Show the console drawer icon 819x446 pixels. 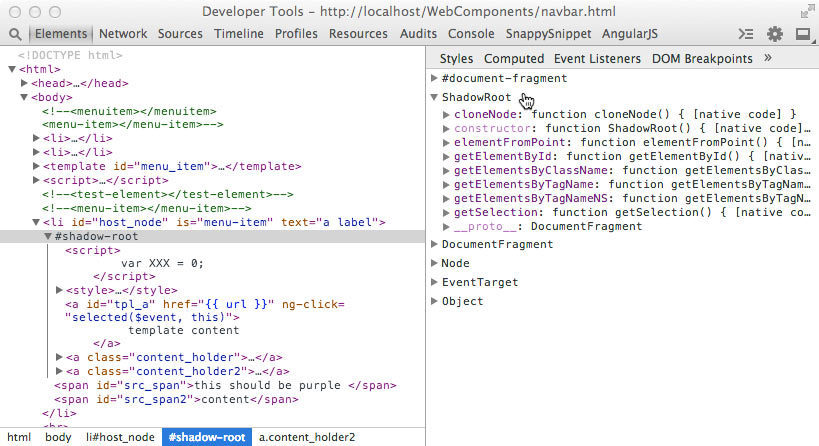[x=746, y=34]
